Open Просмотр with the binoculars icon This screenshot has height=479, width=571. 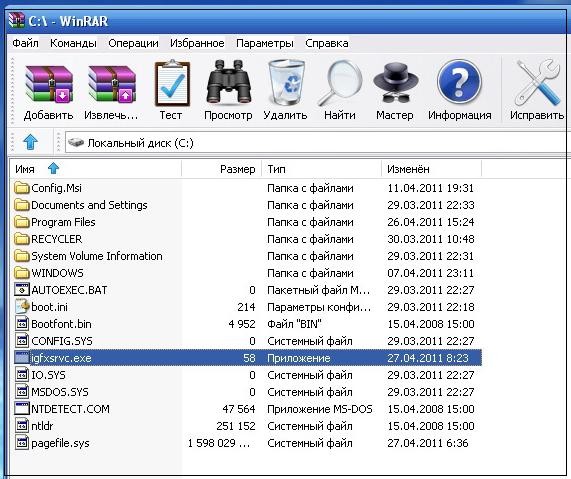pyautogui.click(x=229, y=81)
